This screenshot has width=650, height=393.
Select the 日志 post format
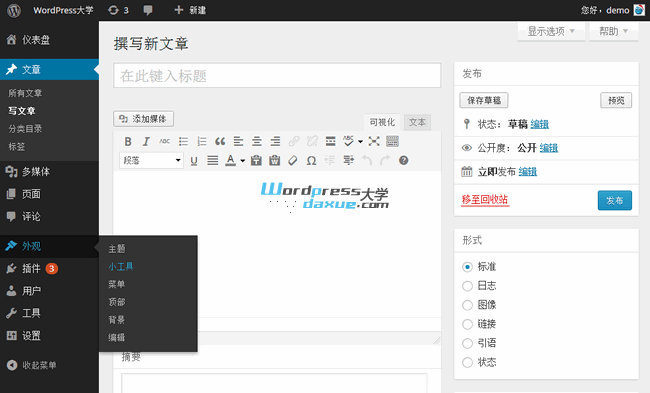[x=467, y=286]
